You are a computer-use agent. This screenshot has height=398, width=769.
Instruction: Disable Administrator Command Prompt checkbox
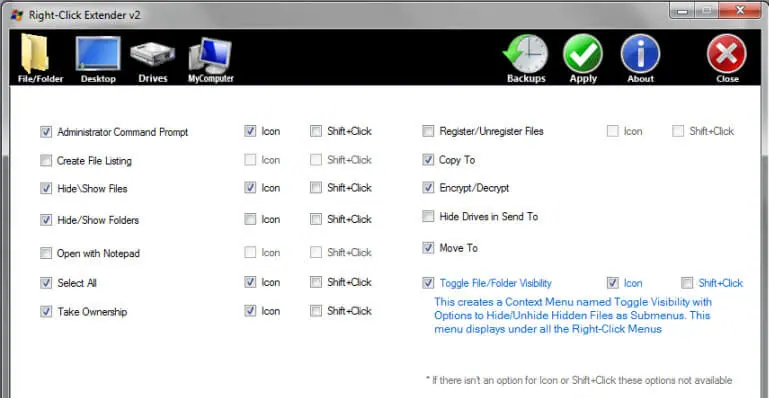click(46, 132)
